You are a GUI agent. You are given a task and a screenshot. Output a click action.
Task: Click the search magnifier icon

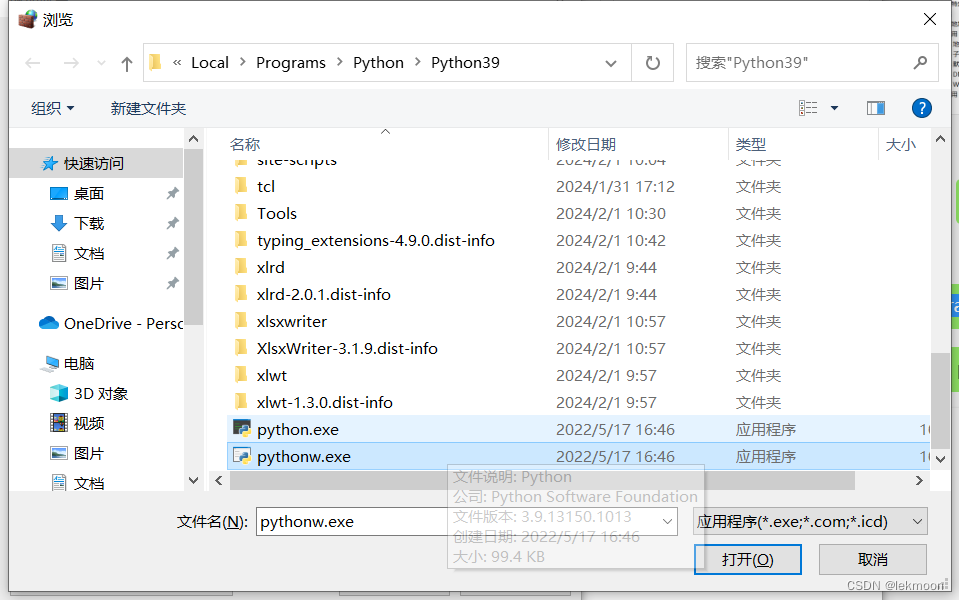[920, 62]
